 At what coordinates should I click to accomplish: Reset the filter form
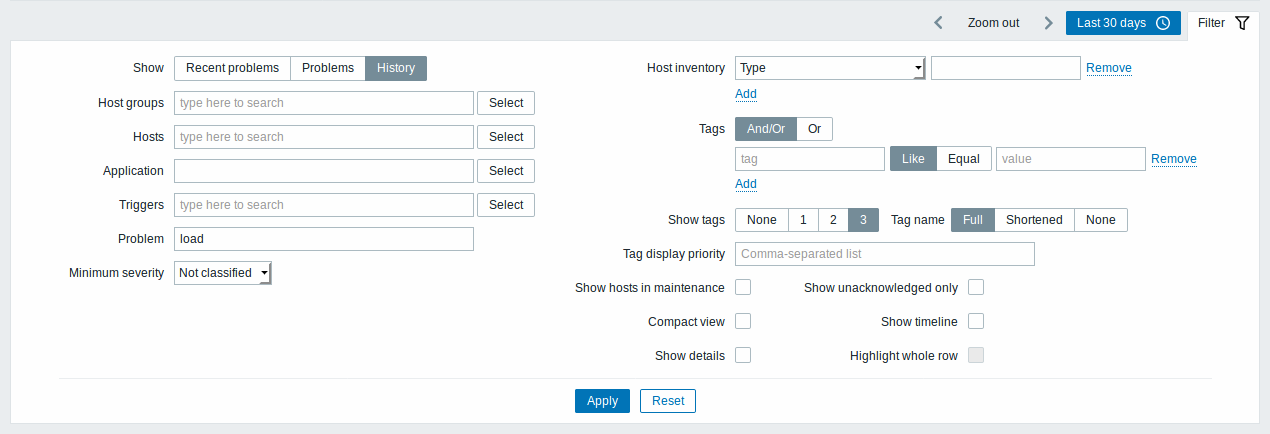click(x=668, y=401)
